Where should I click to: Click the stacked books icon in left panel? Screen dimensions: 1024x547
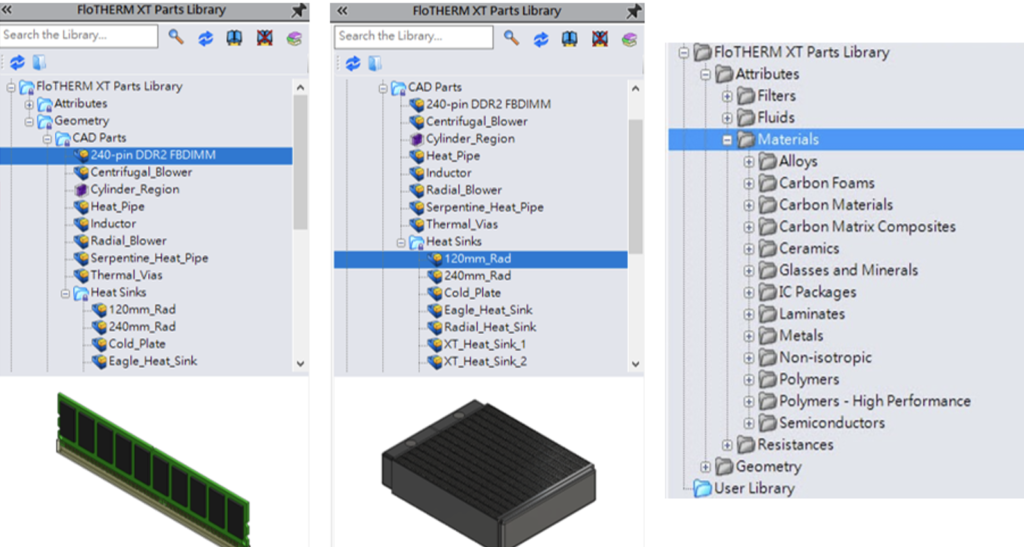click(x=295, y=38)
